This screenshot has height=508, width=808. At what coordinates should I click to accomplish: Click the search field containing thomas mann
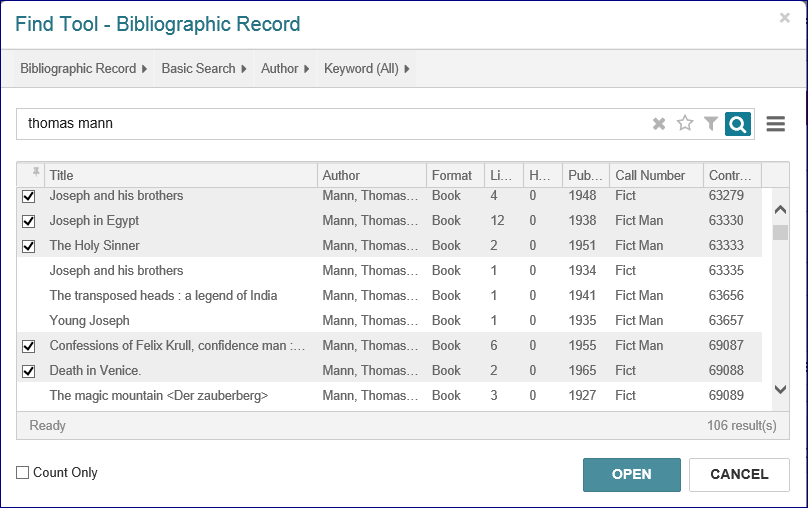330,124
